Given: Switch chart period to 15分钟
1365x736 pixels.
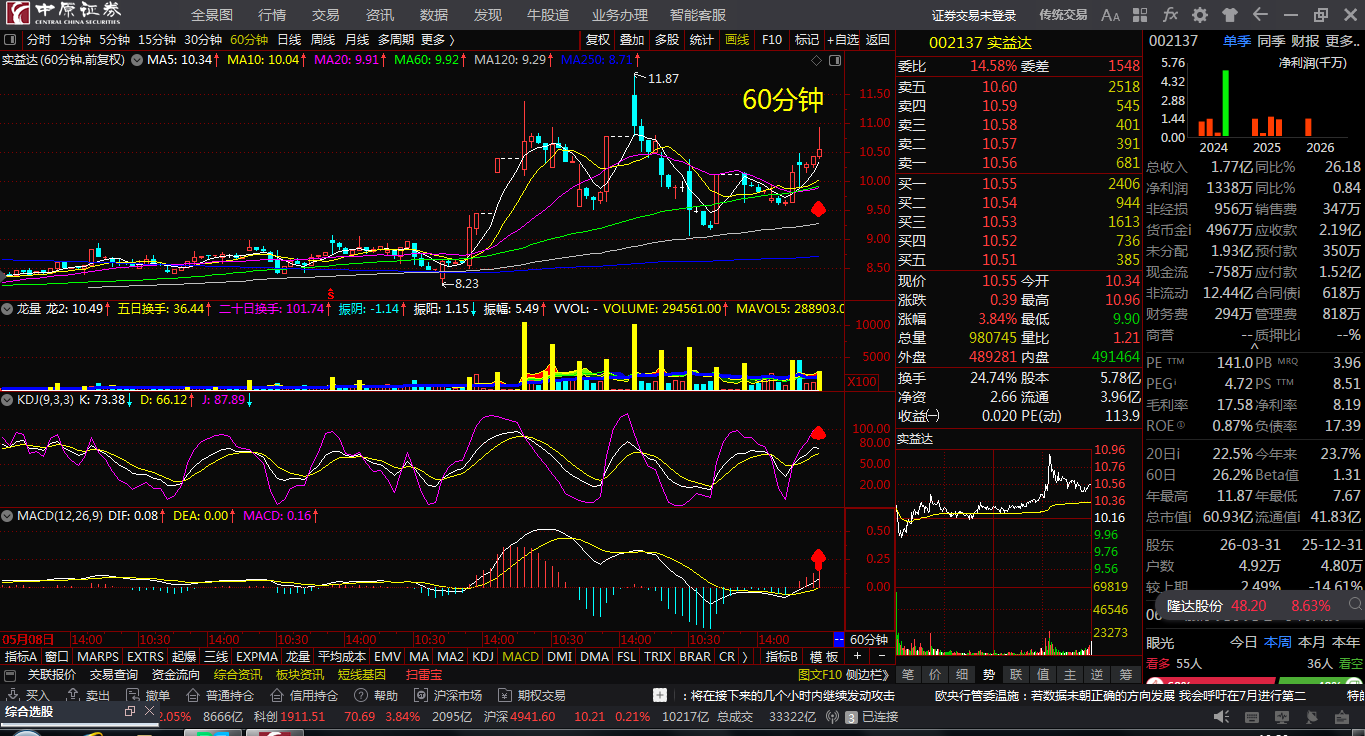Looking at the screenshot, I should [x=156, y=40].
